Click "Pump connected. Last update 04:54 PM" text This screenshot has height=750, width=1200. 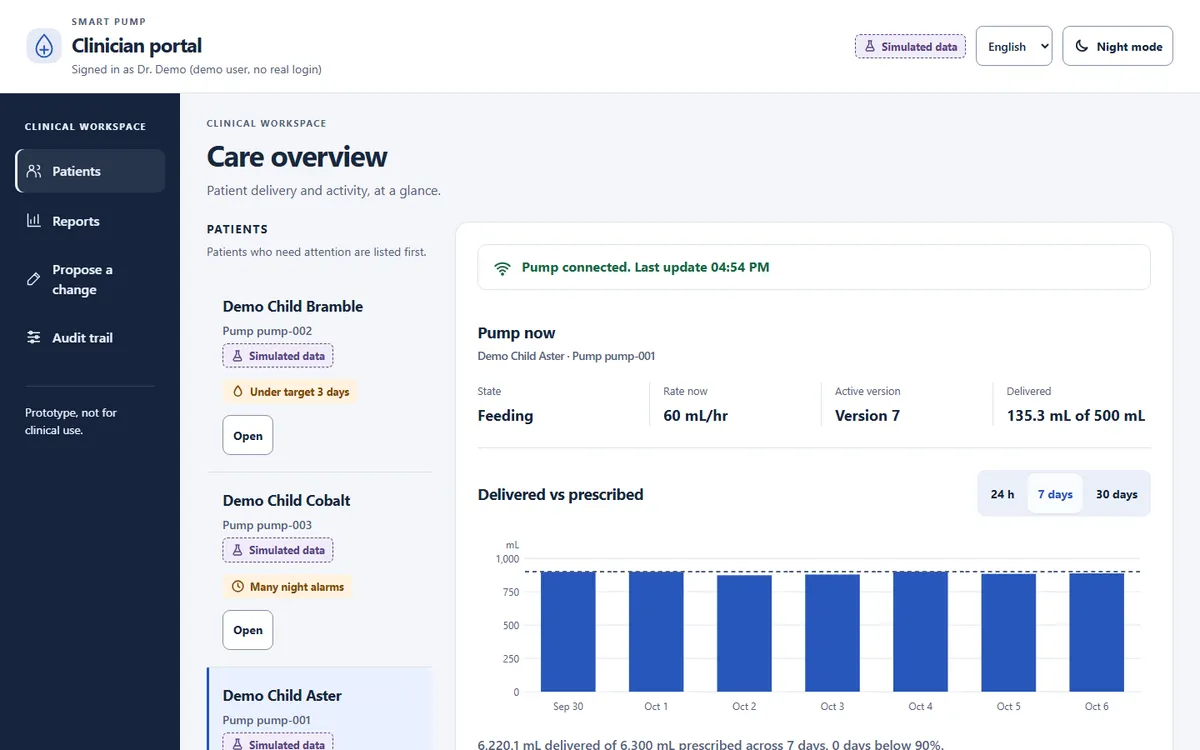point(646,268)
